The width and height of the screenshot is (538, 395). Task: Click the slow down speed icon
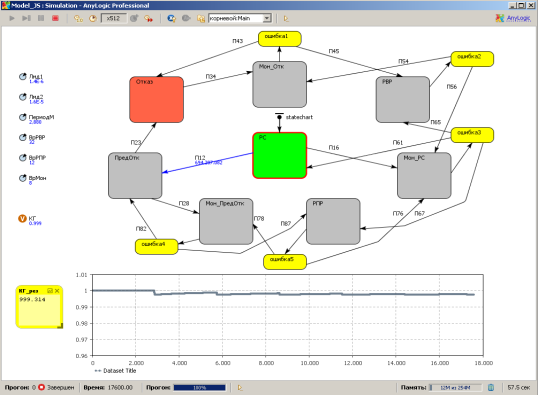click(x=79, y=19)
